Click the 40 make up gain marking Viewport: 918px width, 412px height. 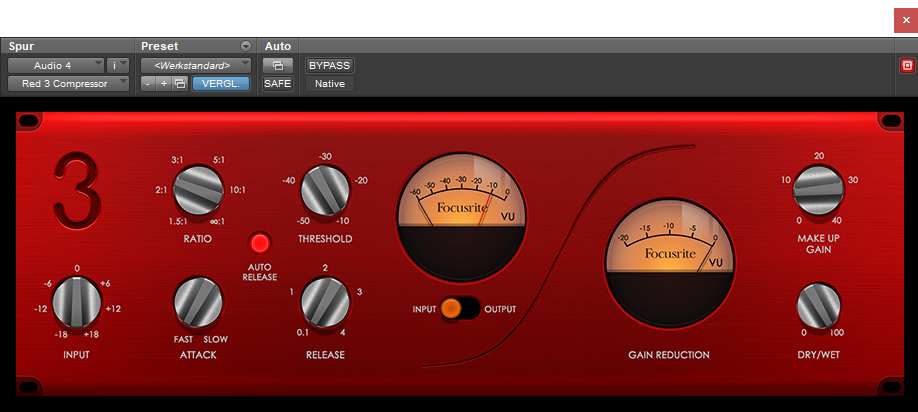click(836, 220)
